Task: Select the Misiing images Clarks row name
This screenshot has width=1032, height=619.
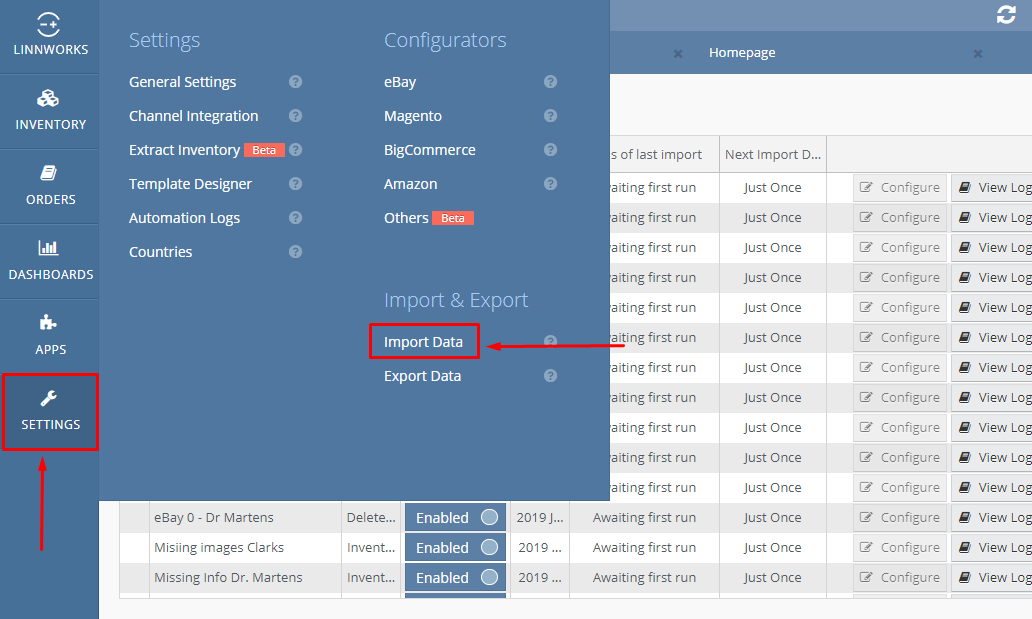Action: pos(219,547)
